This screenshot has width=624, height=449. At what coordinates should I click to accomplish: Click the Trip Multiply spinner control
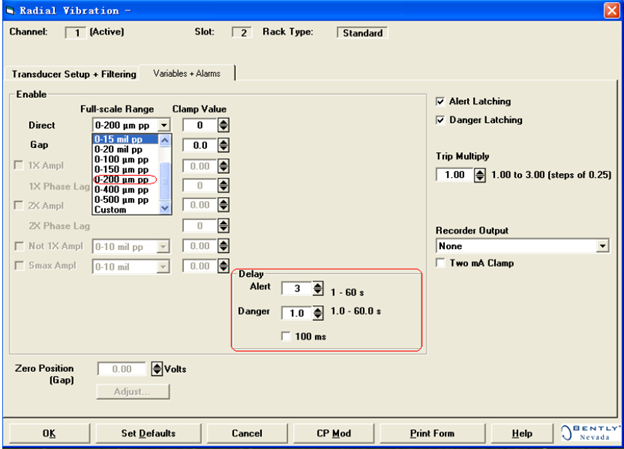pyautogui.click(x=480, y=175)
